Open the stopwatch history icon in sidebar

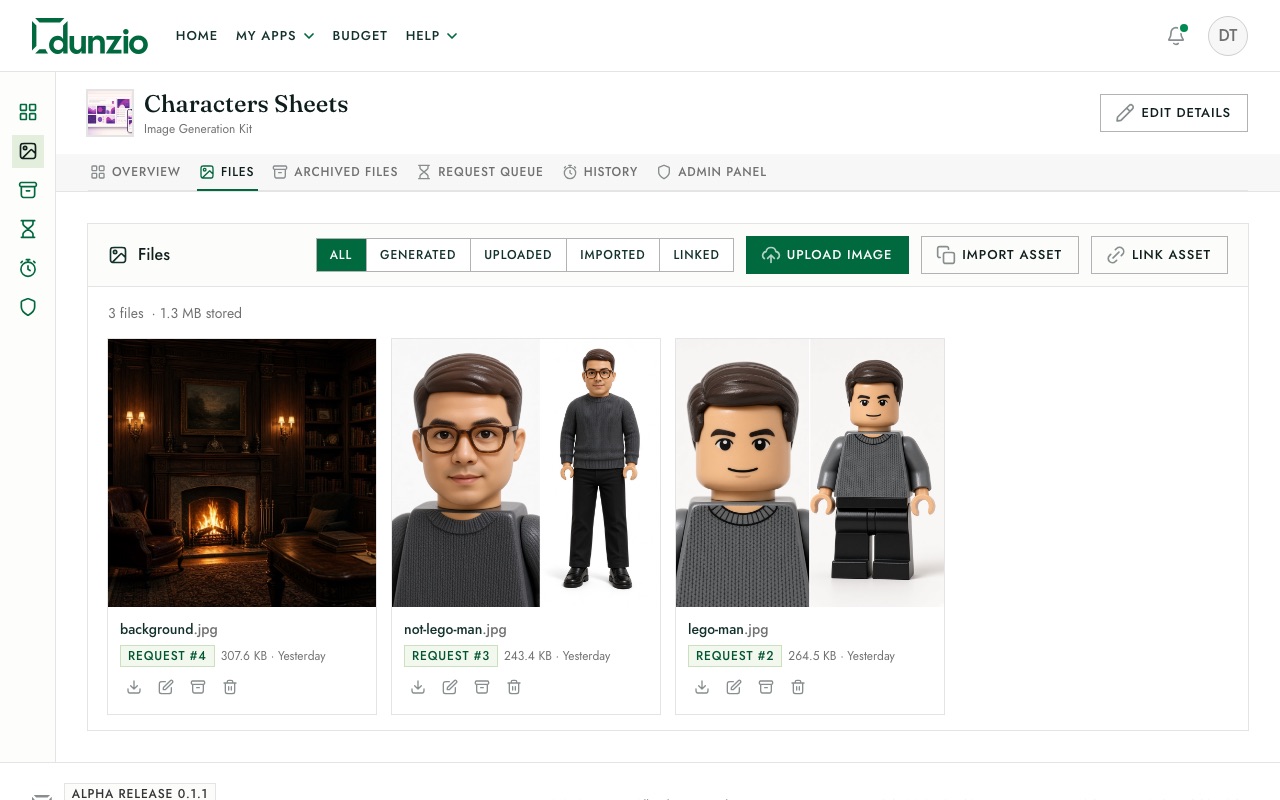28,268
